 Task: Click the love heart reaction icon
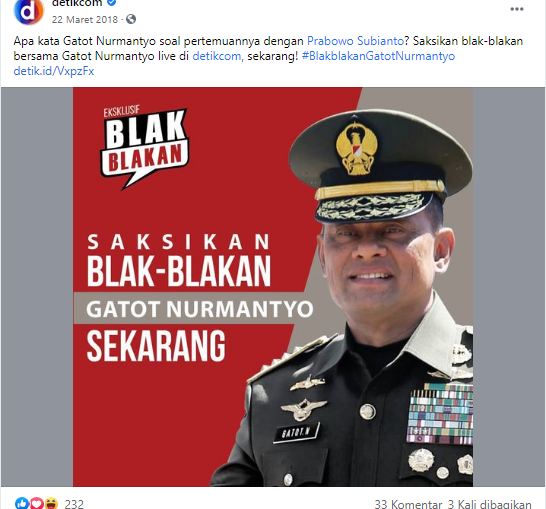coord(36,504)
